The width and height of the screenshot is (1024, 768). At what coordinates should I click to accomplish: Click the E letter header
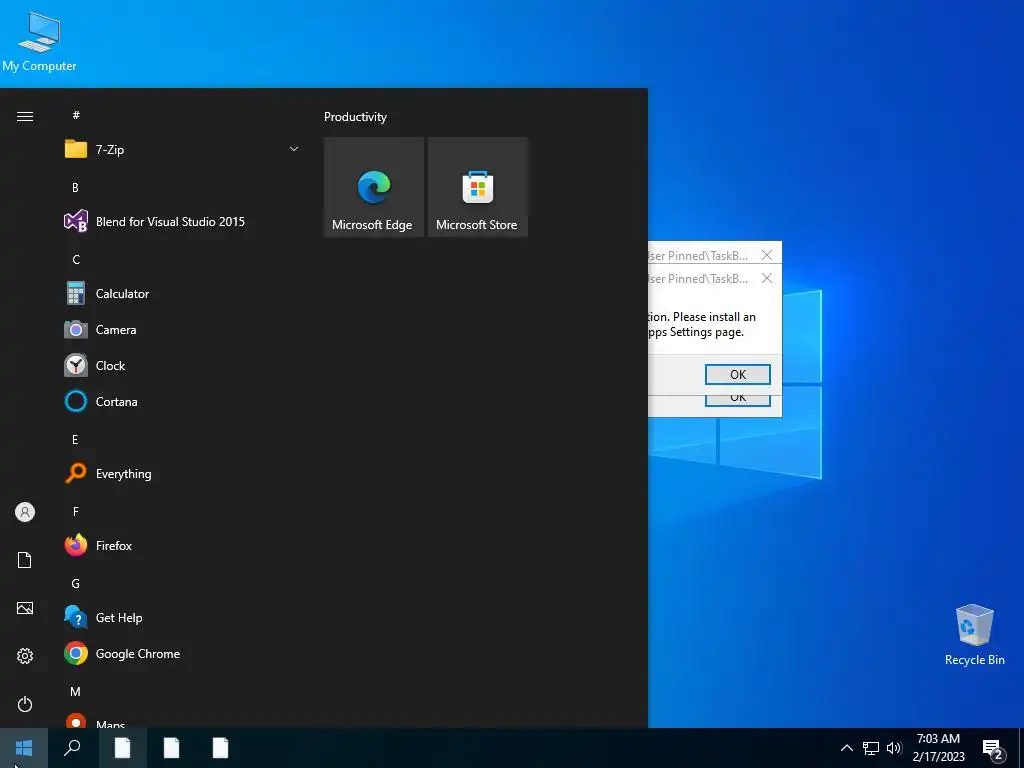tap(75, 440)
